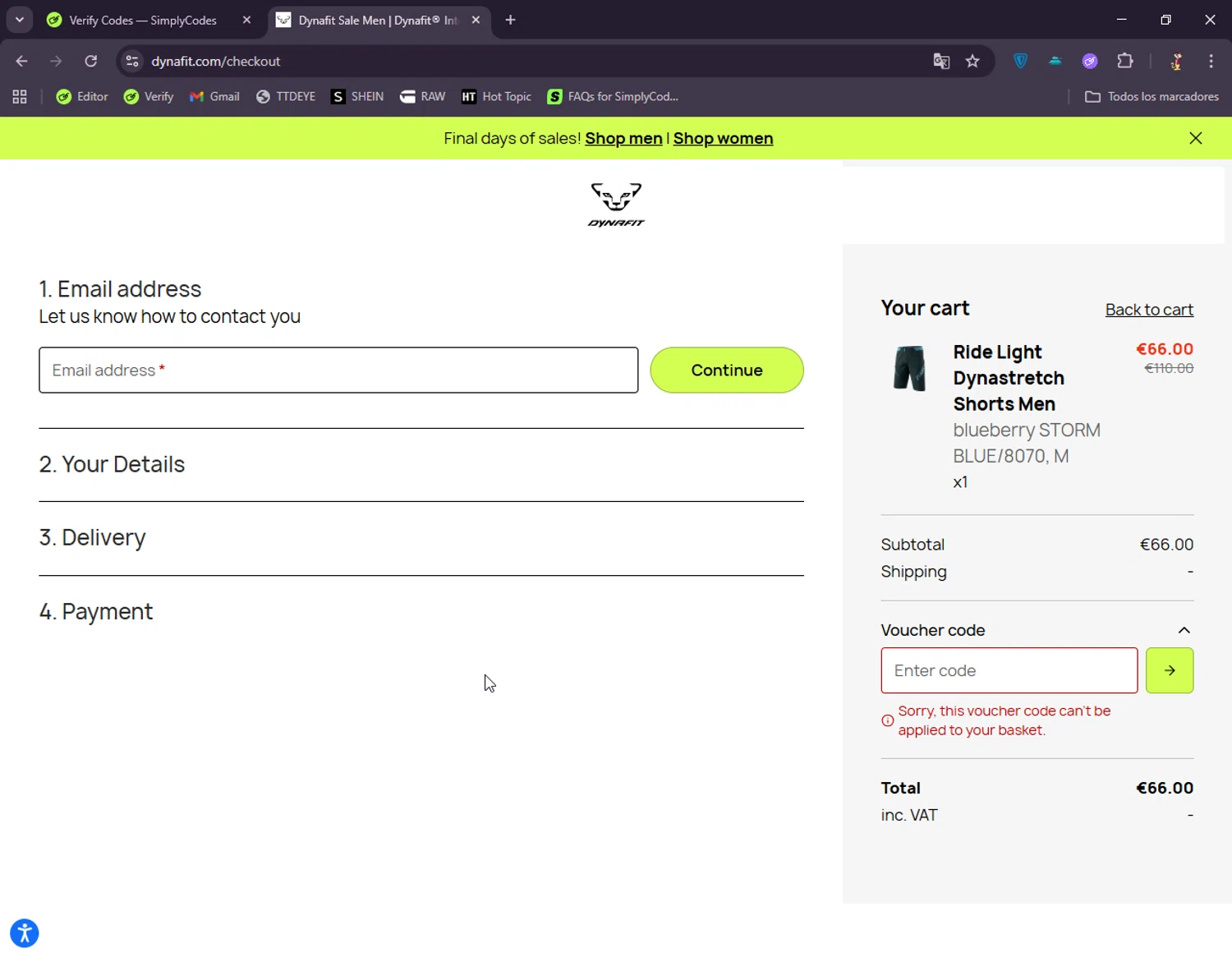Open FAQs for SimplyCodes bookmark

(613, 97)
